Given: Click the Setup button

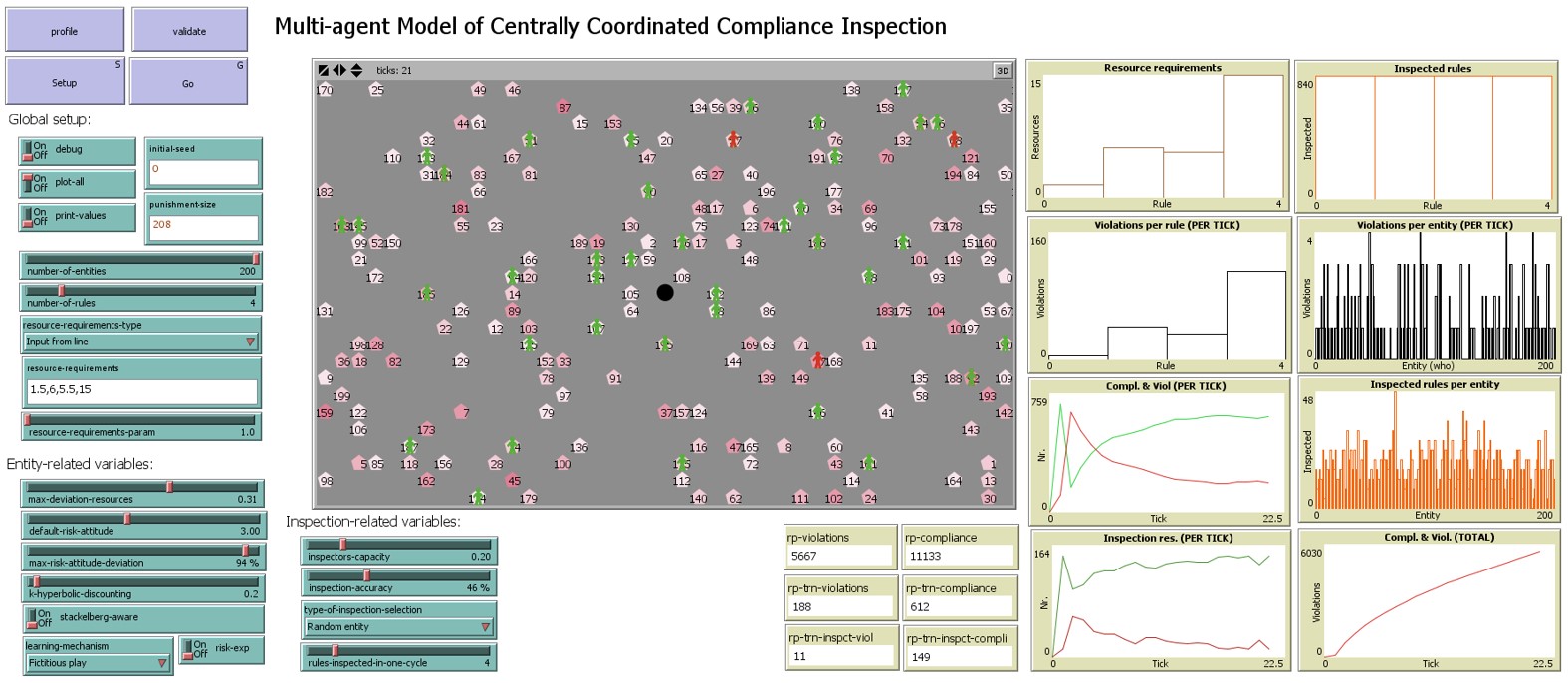Looking at the screenshot, I should point(65,81).
